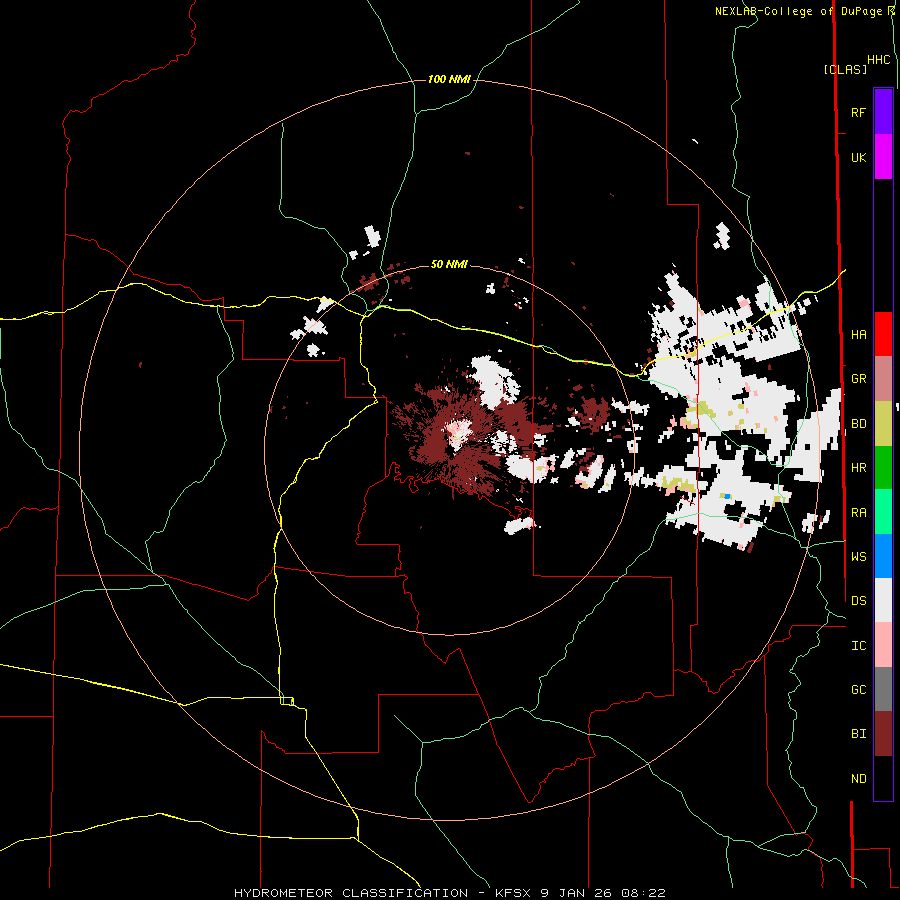Click the [CLAS] units label
This screenshot has height=900, width=900.
pos(845,69)
